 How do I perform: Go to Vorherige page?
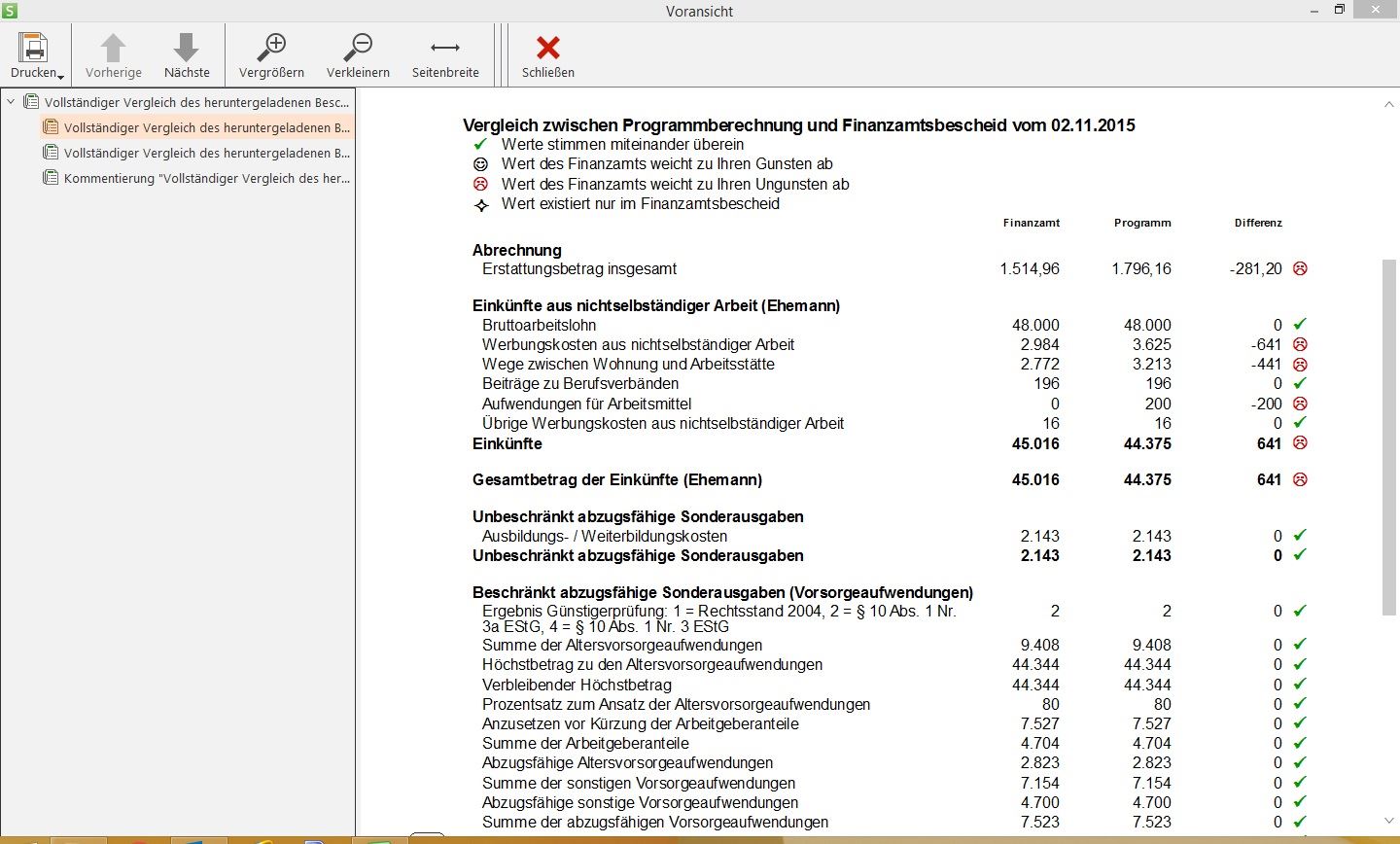pyautogui.click(x=114, y=55)
